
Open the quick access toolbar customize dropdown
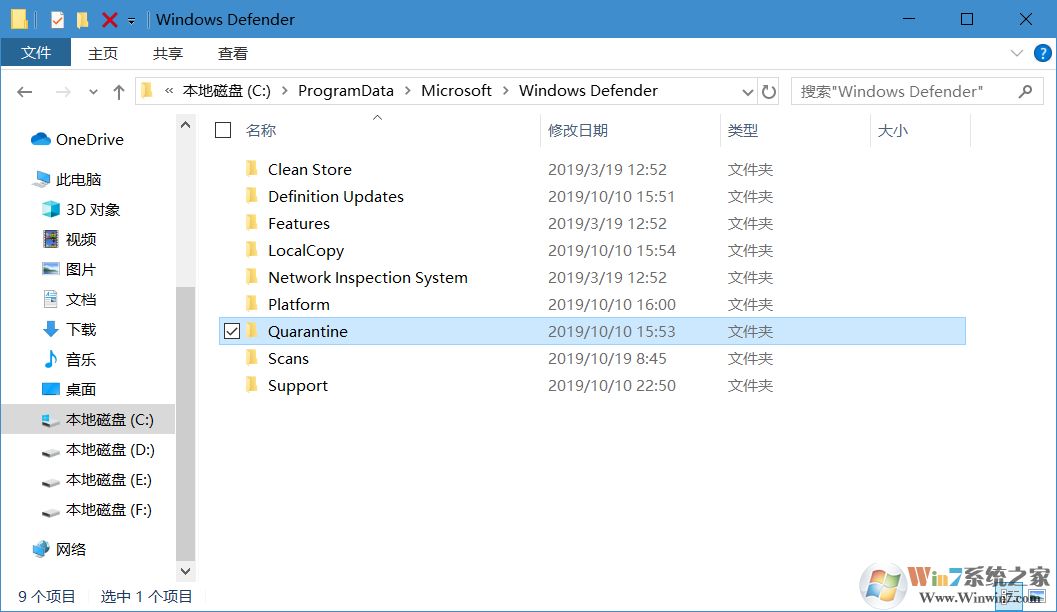coord(131,18)
